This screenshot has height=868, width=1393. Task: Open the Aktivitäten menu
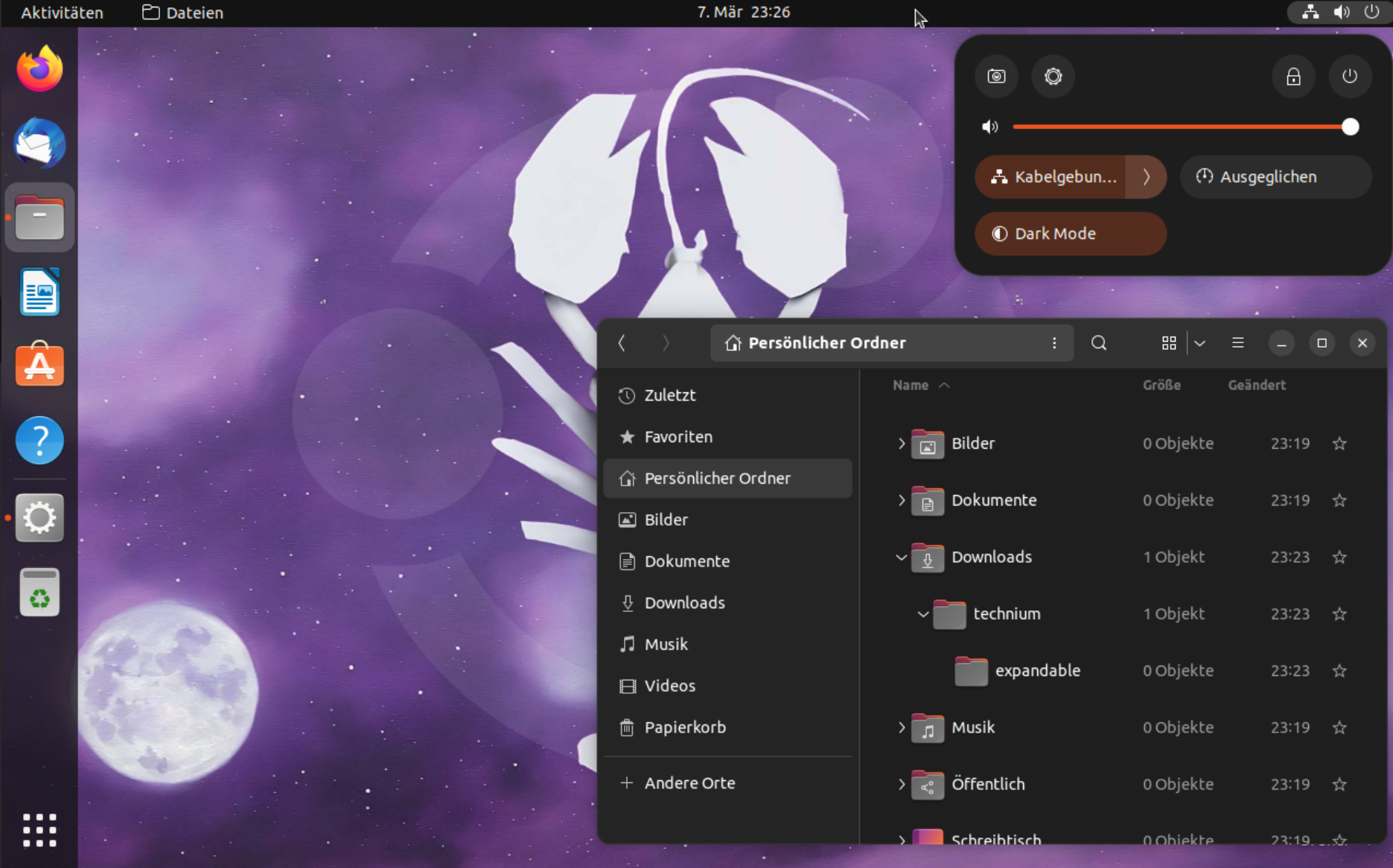[61, 12]
